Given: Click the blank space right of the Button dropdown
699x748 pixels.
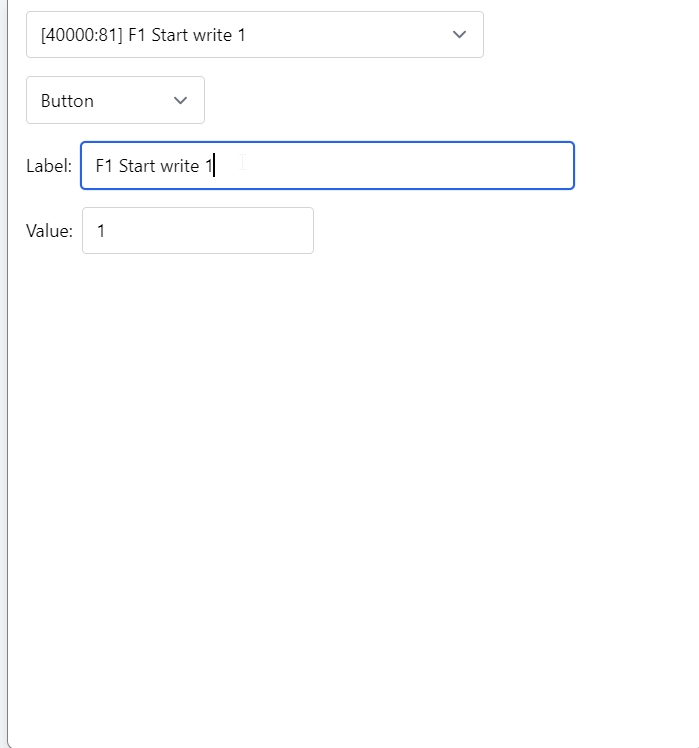Looking at the screenshot, I should tap(400, 101).
